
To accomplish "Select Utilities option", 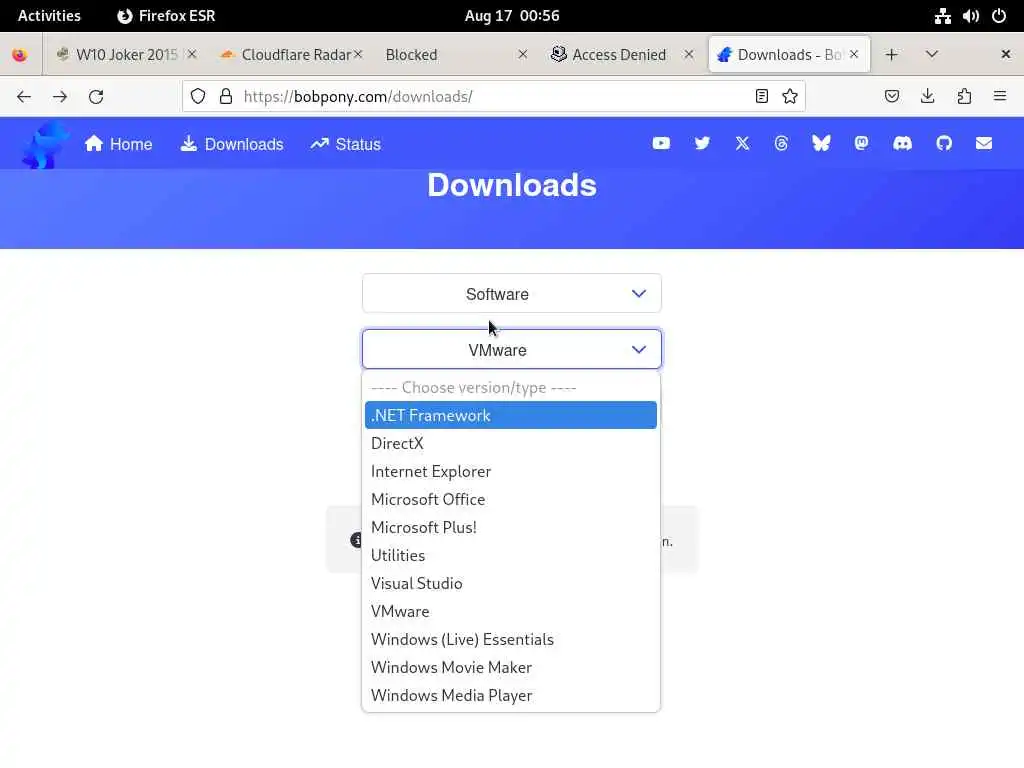I will [511, 556].
